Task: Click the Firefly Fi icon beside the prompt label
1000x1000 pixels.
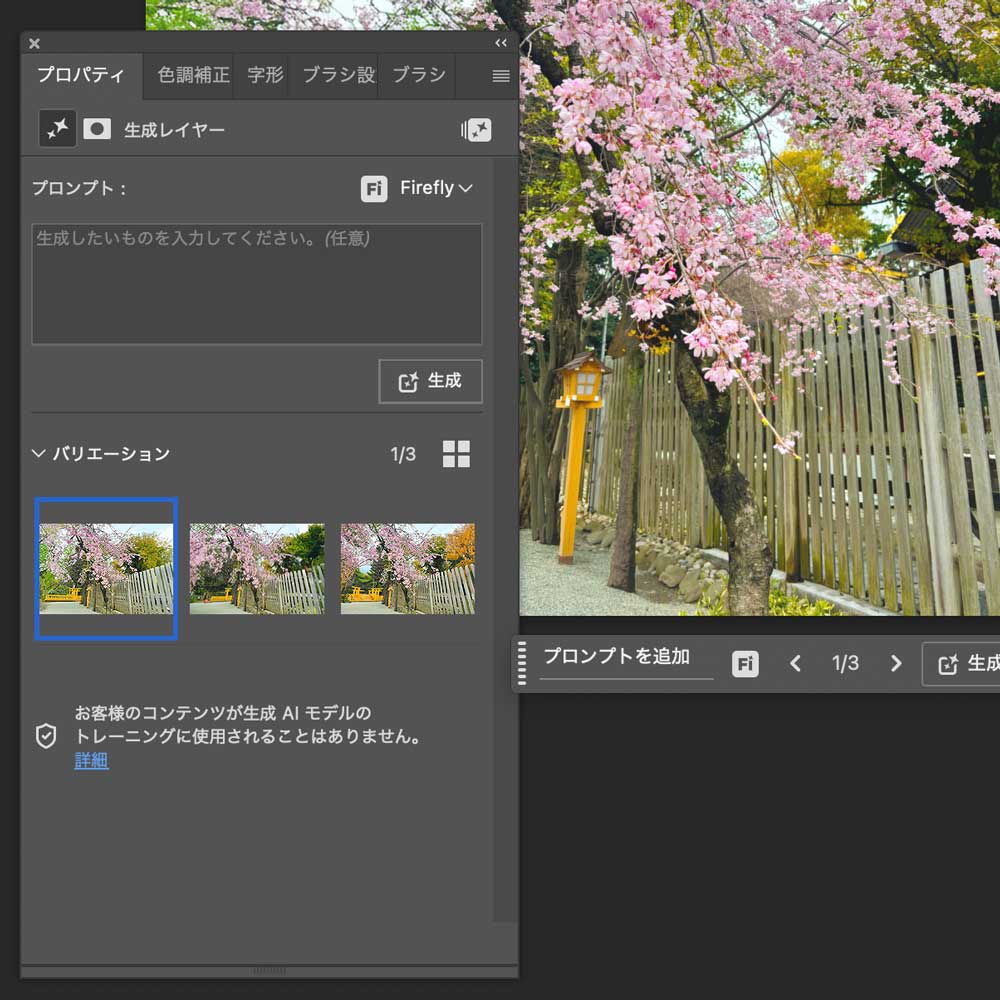Action: tap(373, 188)
